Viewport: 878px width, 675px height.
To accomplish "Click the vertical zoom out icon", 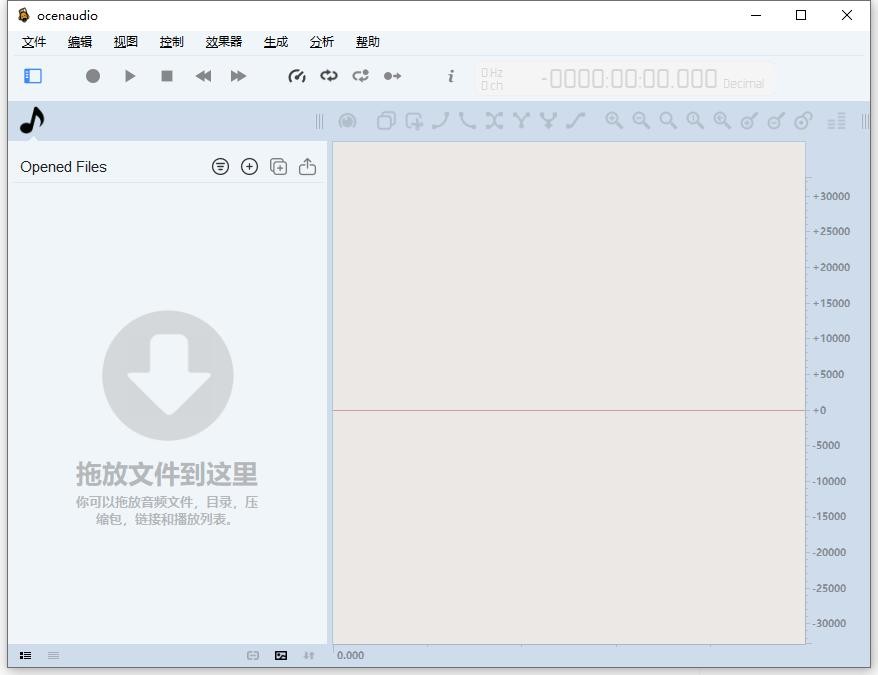I will pos(776,120).
